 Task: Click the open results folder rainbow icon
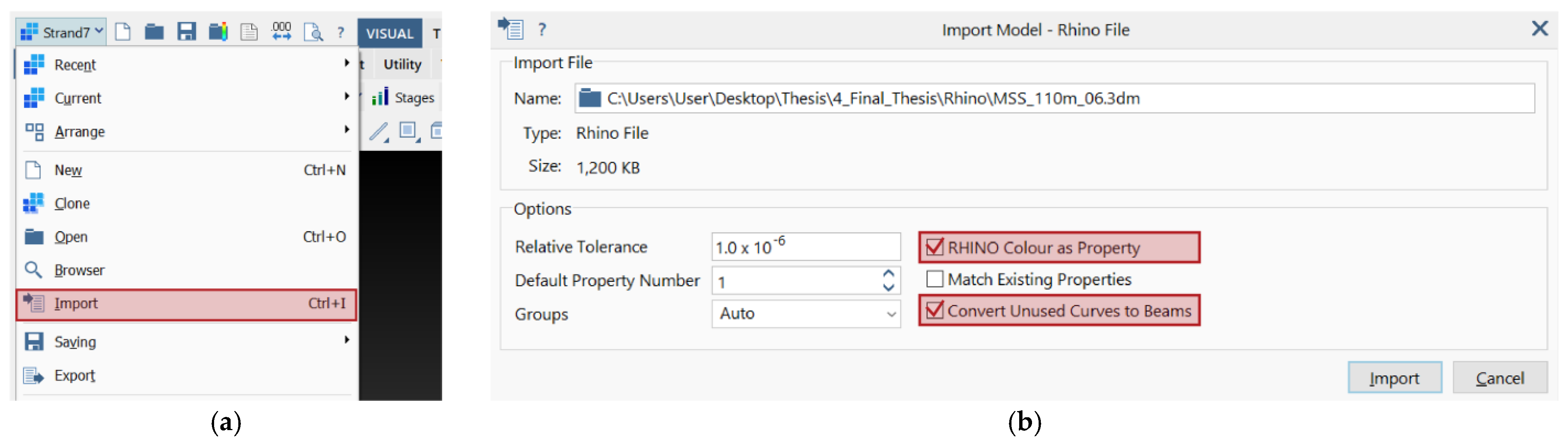click(218, 32)
